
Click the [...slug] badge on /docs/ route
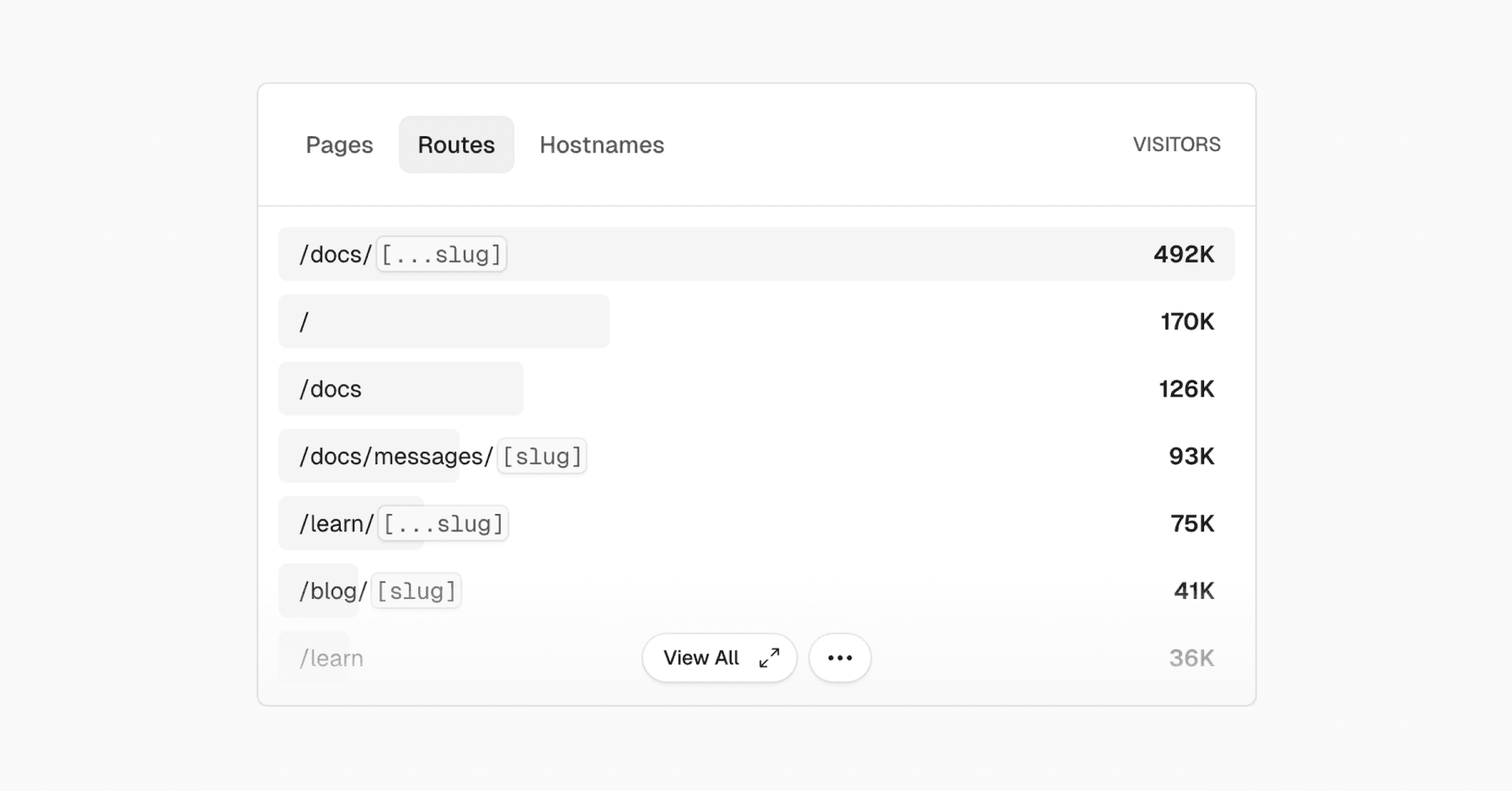click(441, 255)
